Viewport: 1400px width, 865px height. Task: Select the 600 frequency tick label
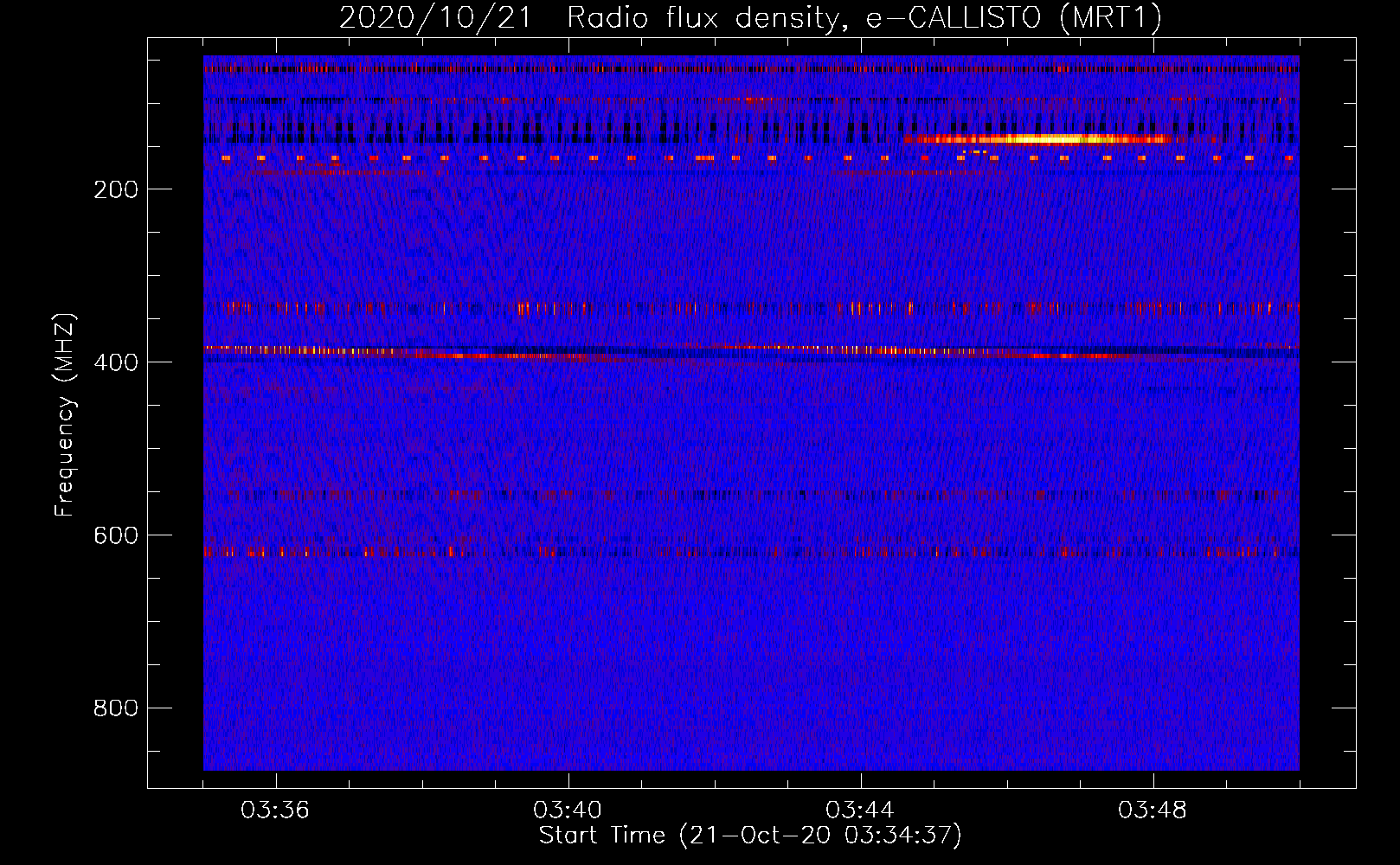[116, 535]
